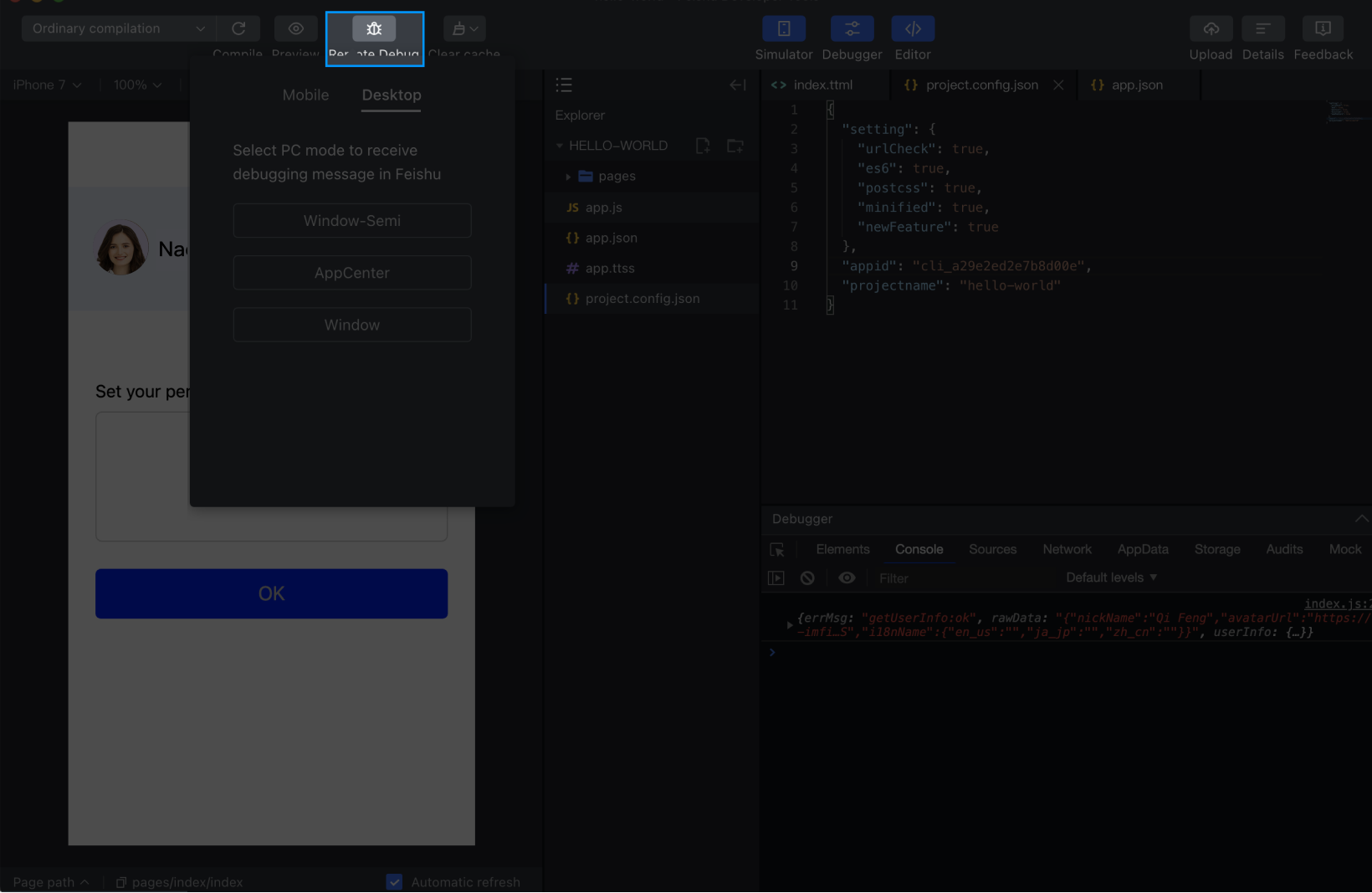Select the Window-Semi button
This screenshot has width=1372, height=893.
point(352,221)
